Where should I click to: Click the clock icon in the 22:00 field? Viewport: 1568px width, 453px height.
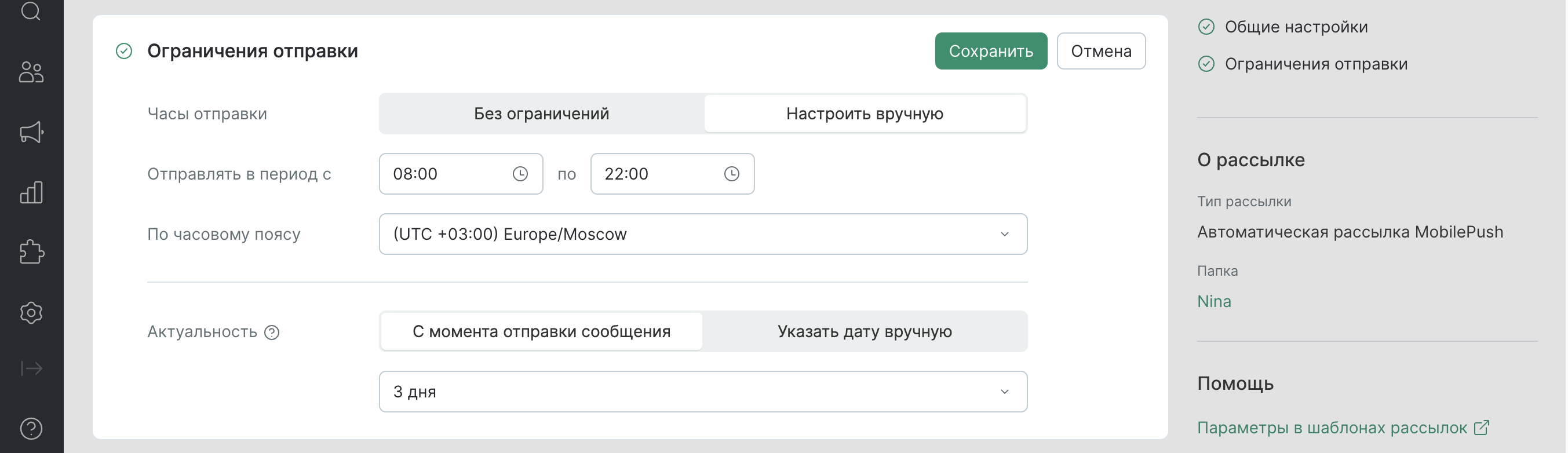click(732, 174)
